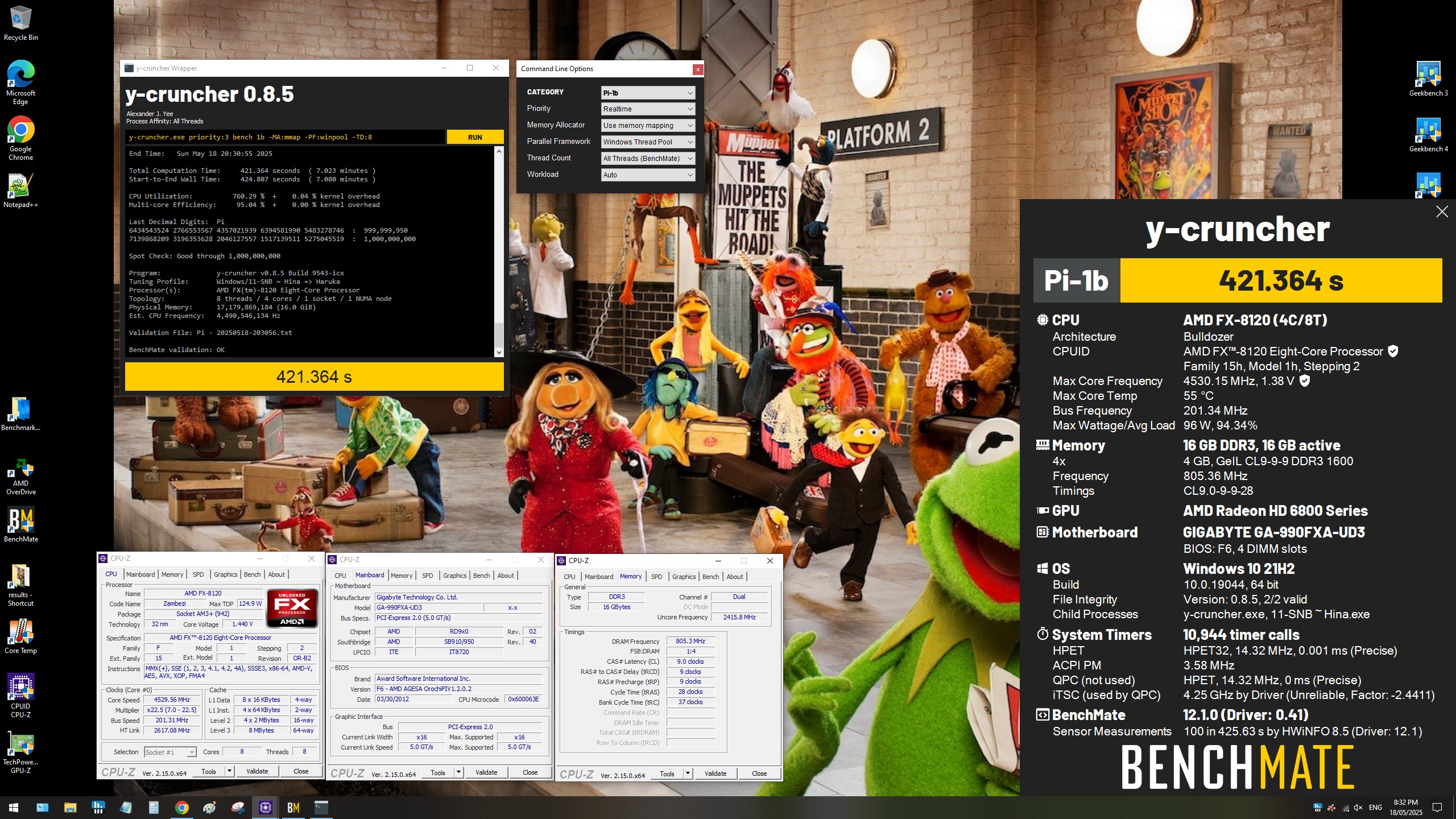Open the Workload dropdown set to Auto

[648, 175]
